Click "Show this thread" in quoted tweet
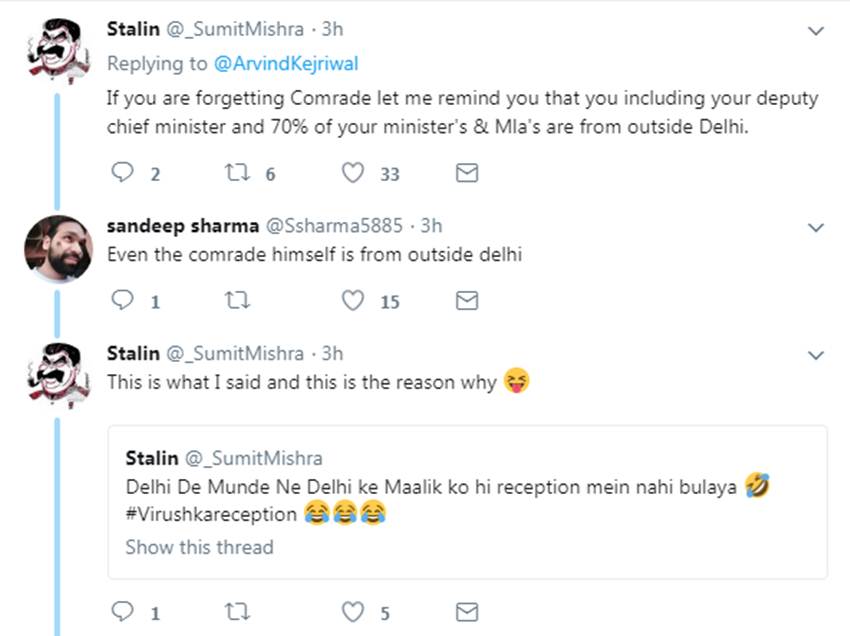Image resolution: width=850 pixels, height=636 pixels. pos(199,547)
